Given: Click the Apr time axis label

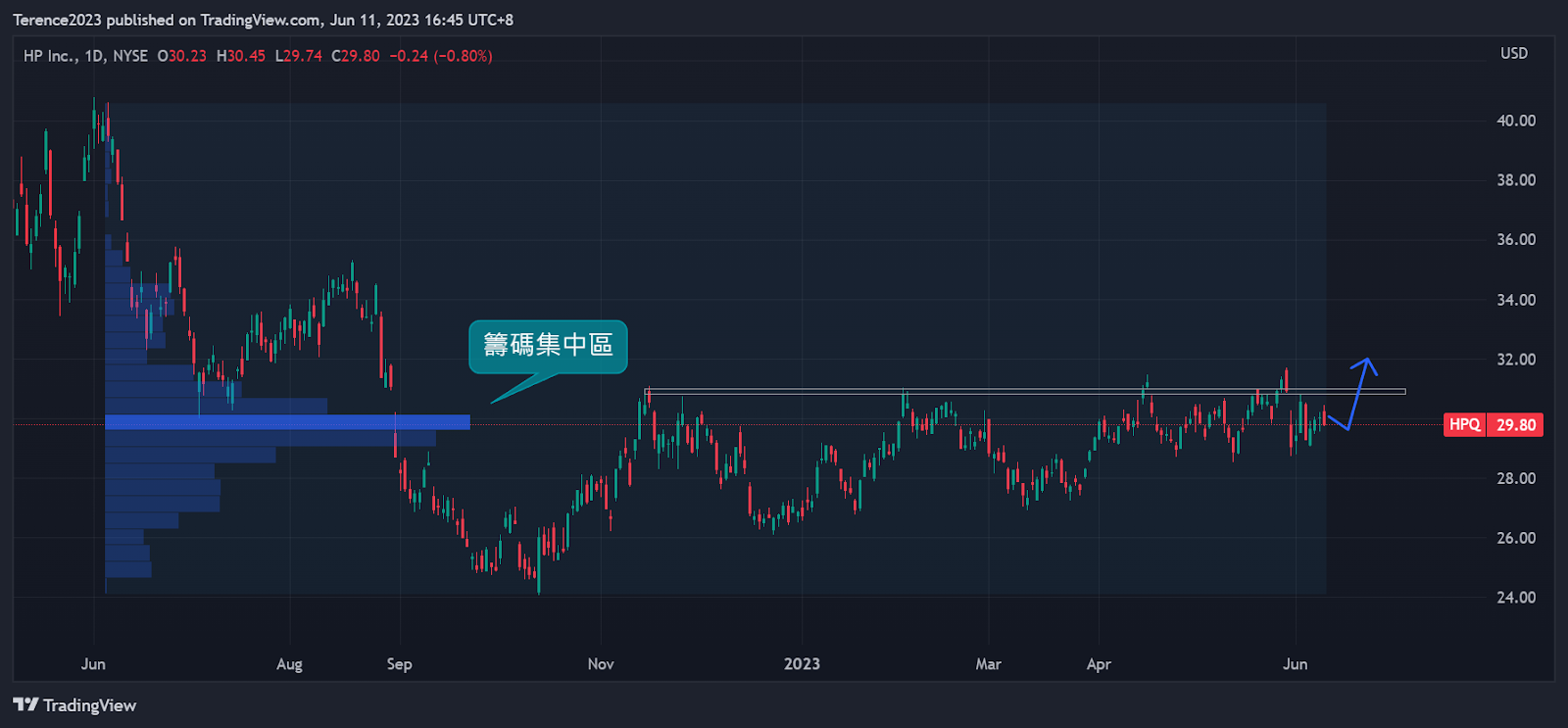Looking at the screenshot, I should click(x=1099, y=664).
